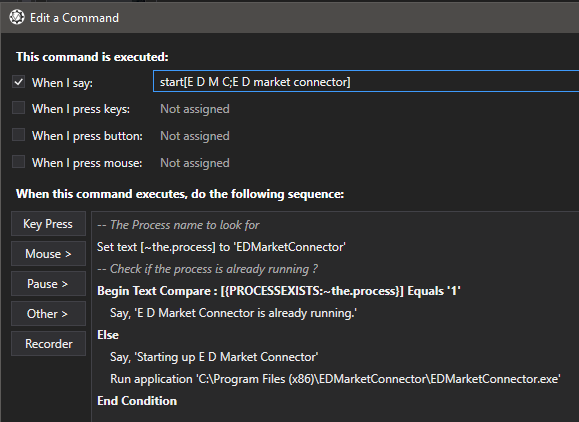Select 'Say, E D Market Connector is already running' row
579x422 pixels.
click(x=233, y=313)
